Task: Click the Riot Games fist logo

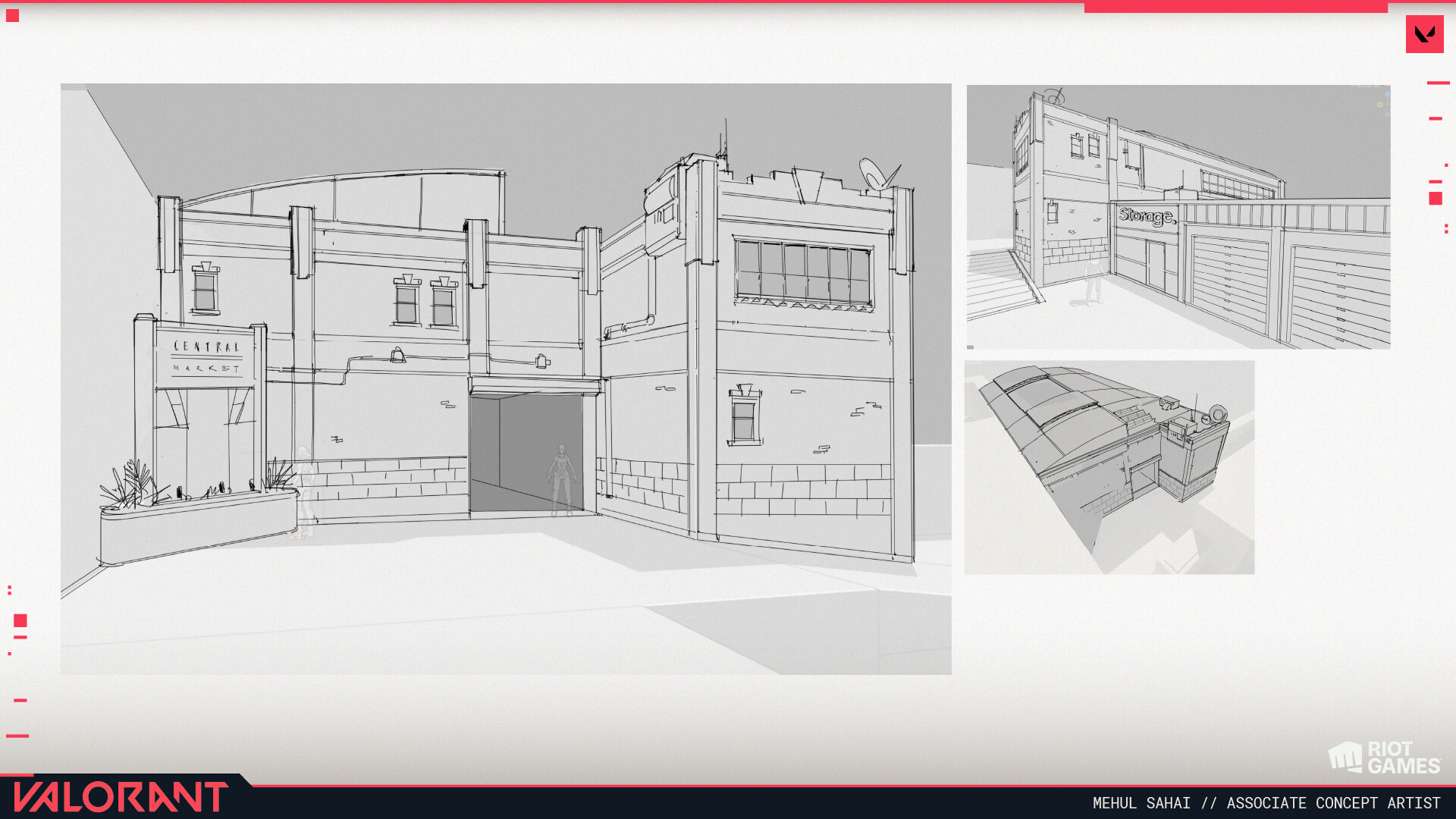Action: pyautogui.click(x=1345, y=757)
